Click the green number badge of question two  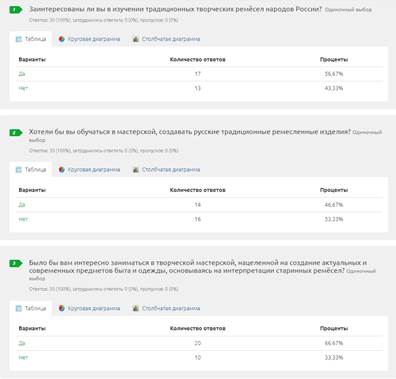click(x=16, y=133)
